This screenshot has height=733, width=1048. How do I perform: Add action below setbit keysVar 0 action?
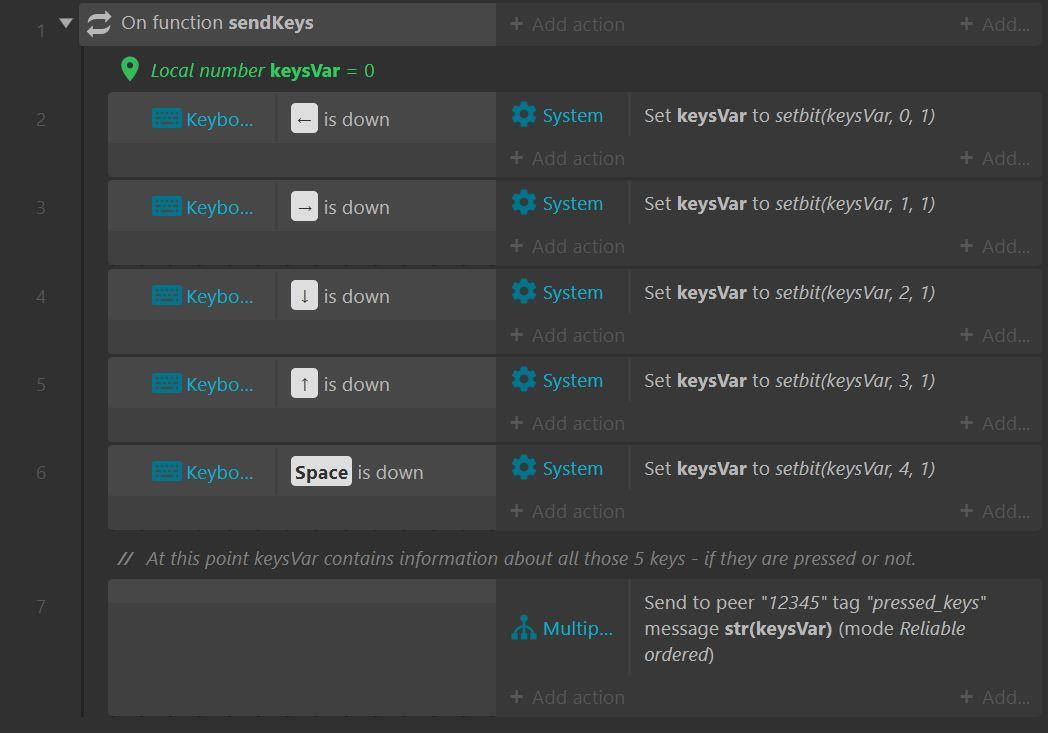click(567, 158)
